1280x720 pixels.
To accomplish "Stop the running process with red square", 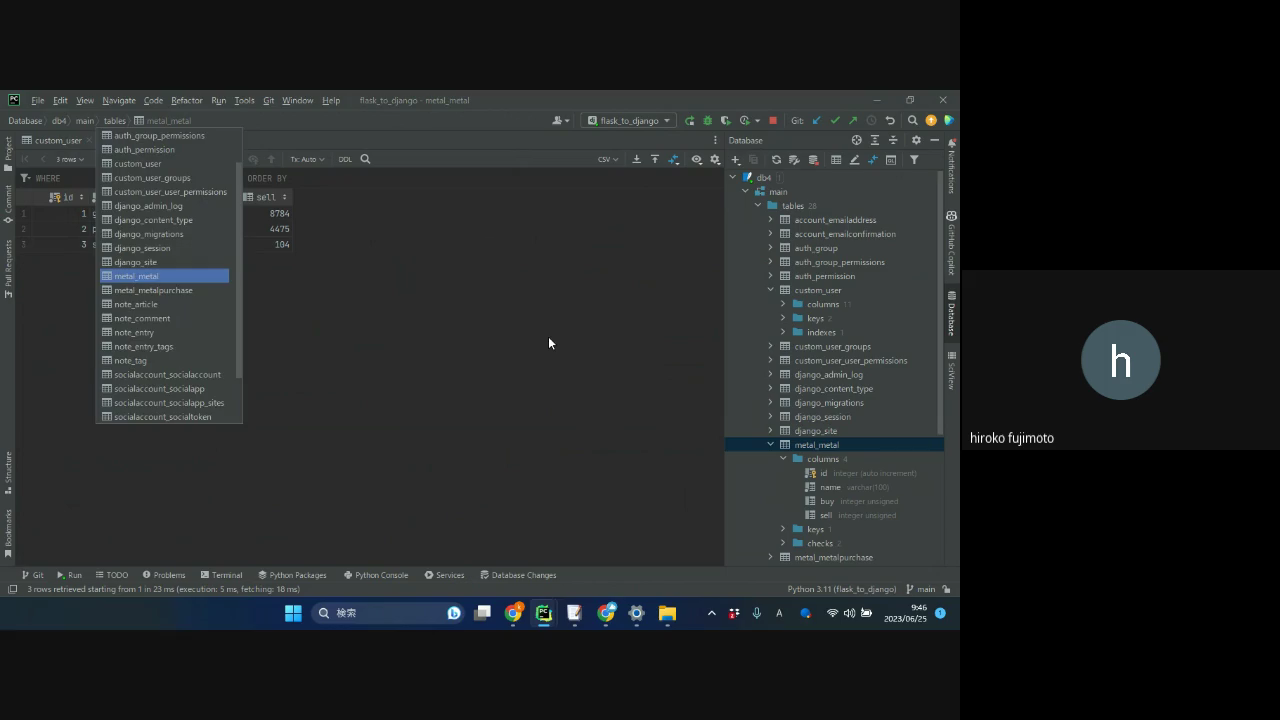I will click(772, 121).
